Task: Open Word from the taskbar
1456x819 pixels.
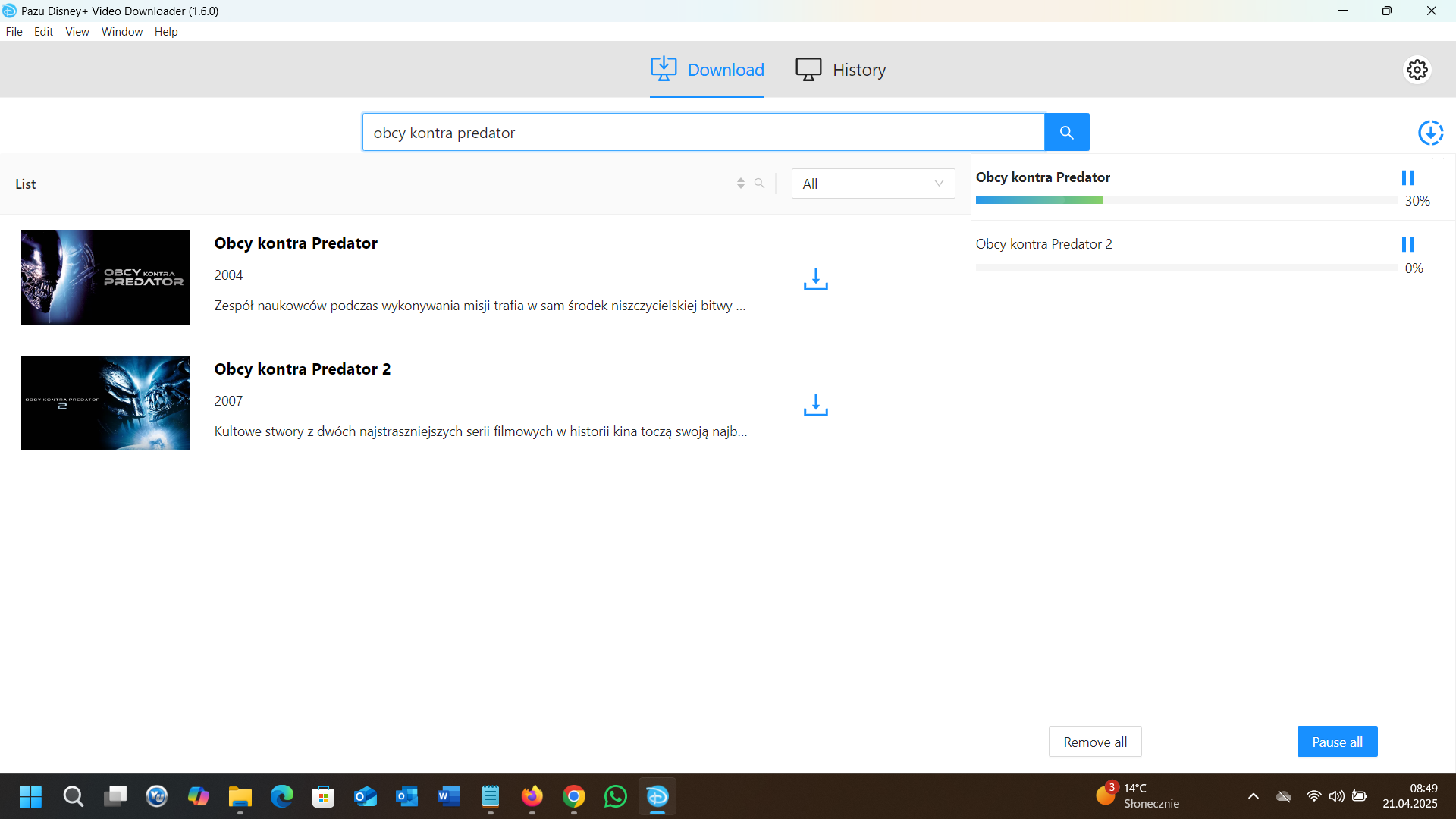Action: 449,797
